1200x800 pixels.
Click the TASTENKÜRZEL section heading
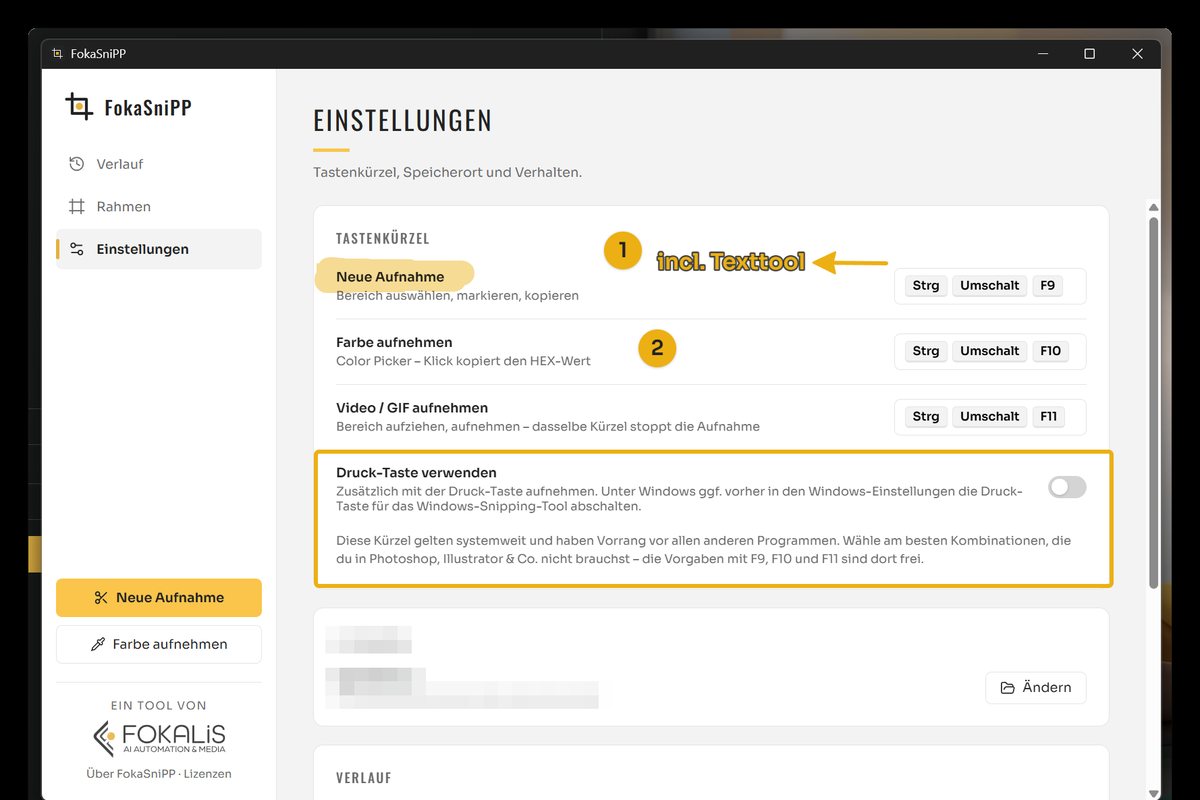pos(383,239)
